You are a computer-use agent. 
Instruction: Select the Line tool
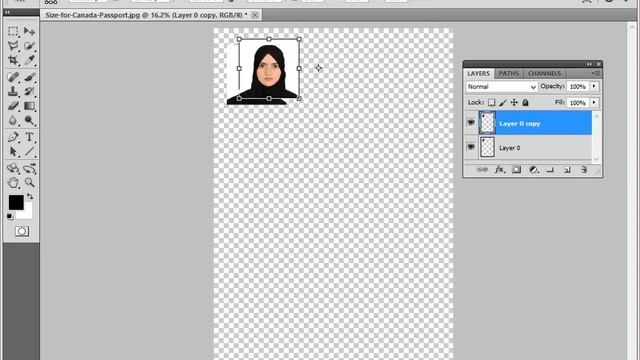tap(29, 151)
